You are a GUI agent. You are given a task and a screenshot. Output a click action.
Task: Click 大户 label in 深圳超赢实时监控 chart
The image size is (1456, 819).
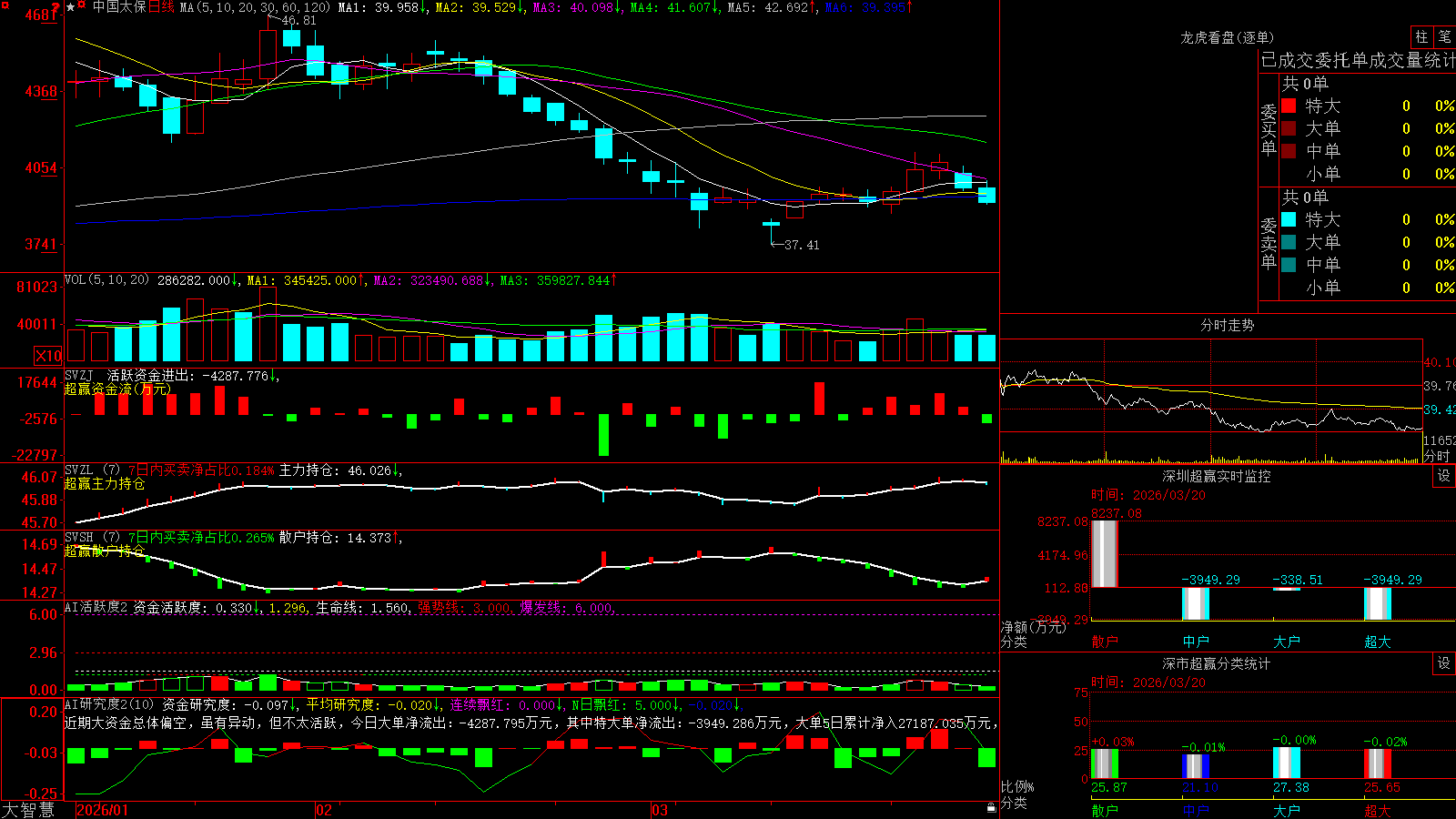coord(1287,642)
